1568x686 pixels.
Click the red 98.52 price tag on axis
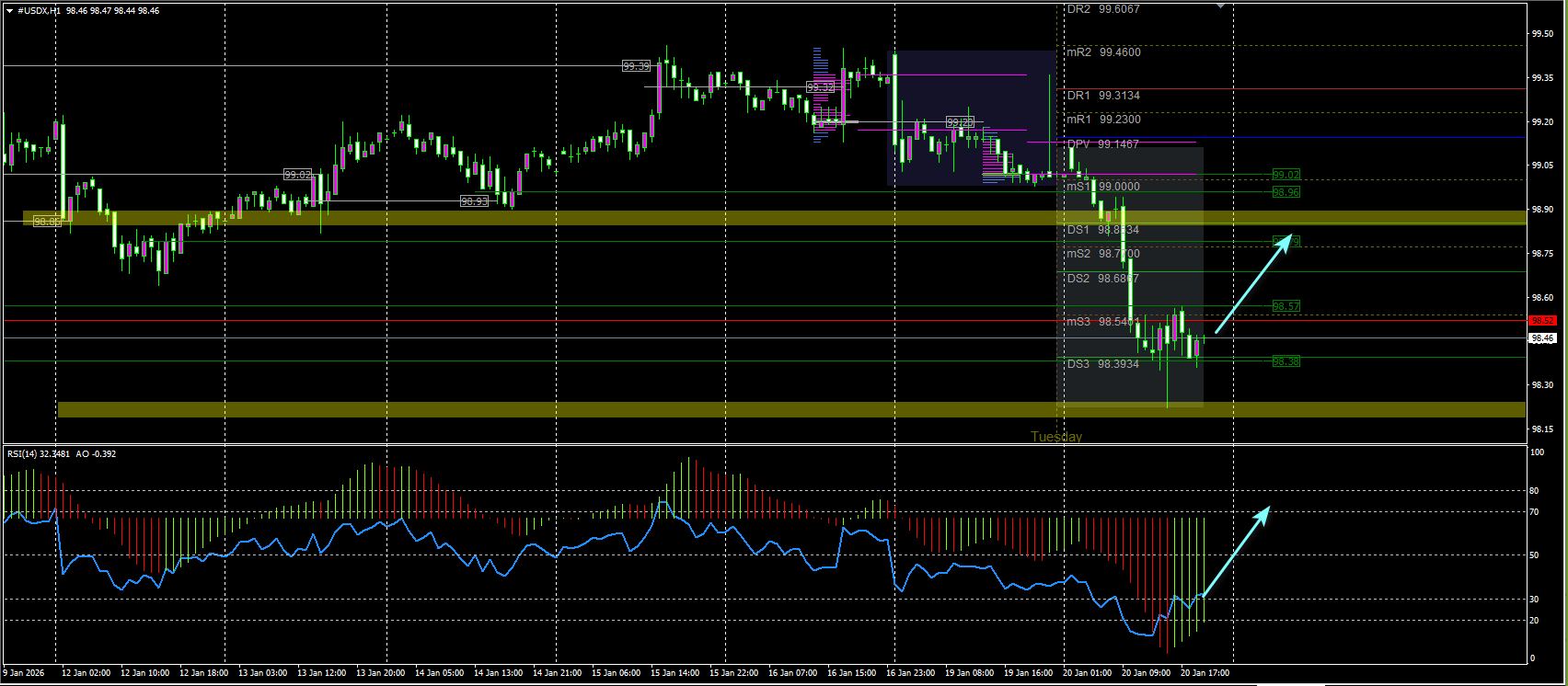[x=1542, y=321]
